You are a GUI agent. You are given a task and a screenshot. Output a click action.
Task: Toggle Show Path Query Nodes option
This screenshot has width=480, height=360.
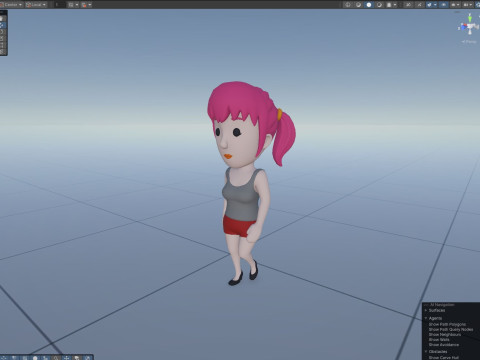pos(451,329)
